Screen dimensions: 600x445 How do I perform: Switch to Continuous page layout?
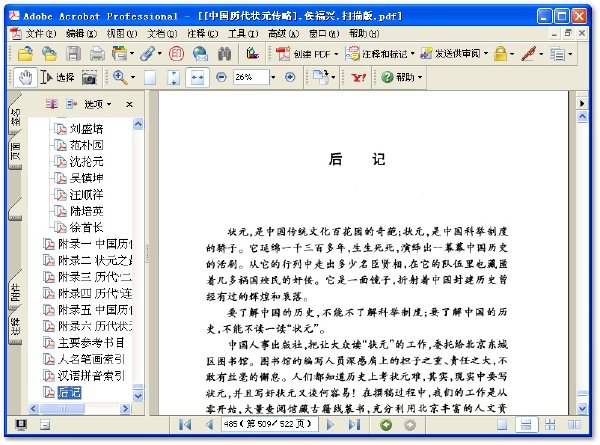coord(526,425)
